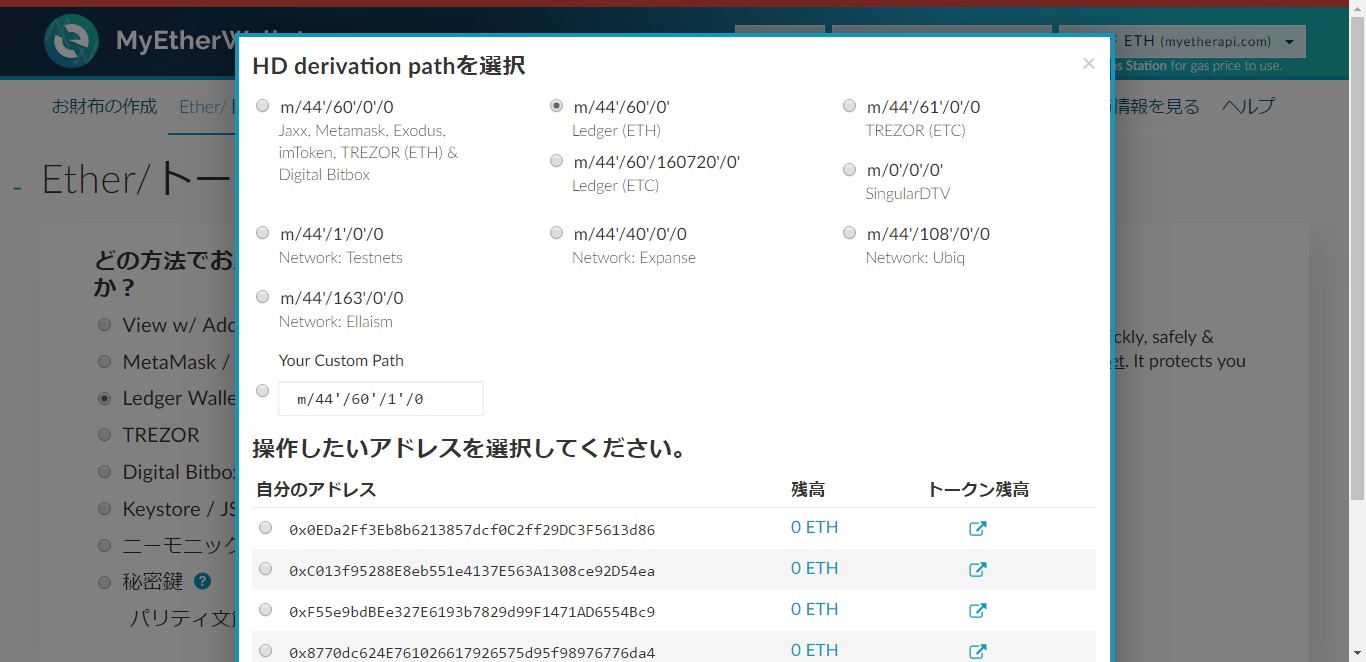Click the トークン残高 column header
Image resolution: width=1366 pixels, height=662 pixels.
[978, 490]
